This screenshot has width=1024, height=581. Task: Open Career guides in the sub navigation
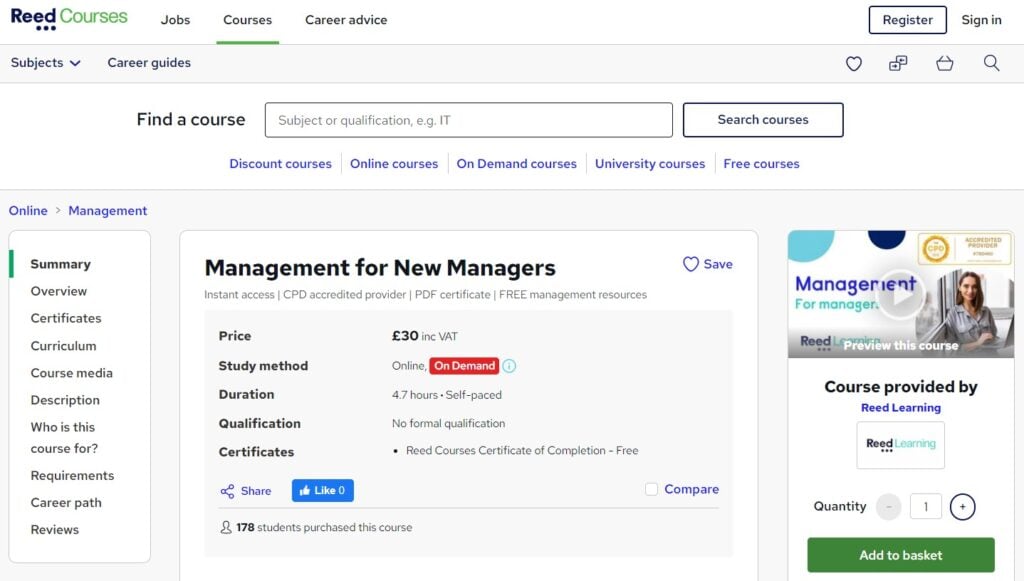(149, 63)
